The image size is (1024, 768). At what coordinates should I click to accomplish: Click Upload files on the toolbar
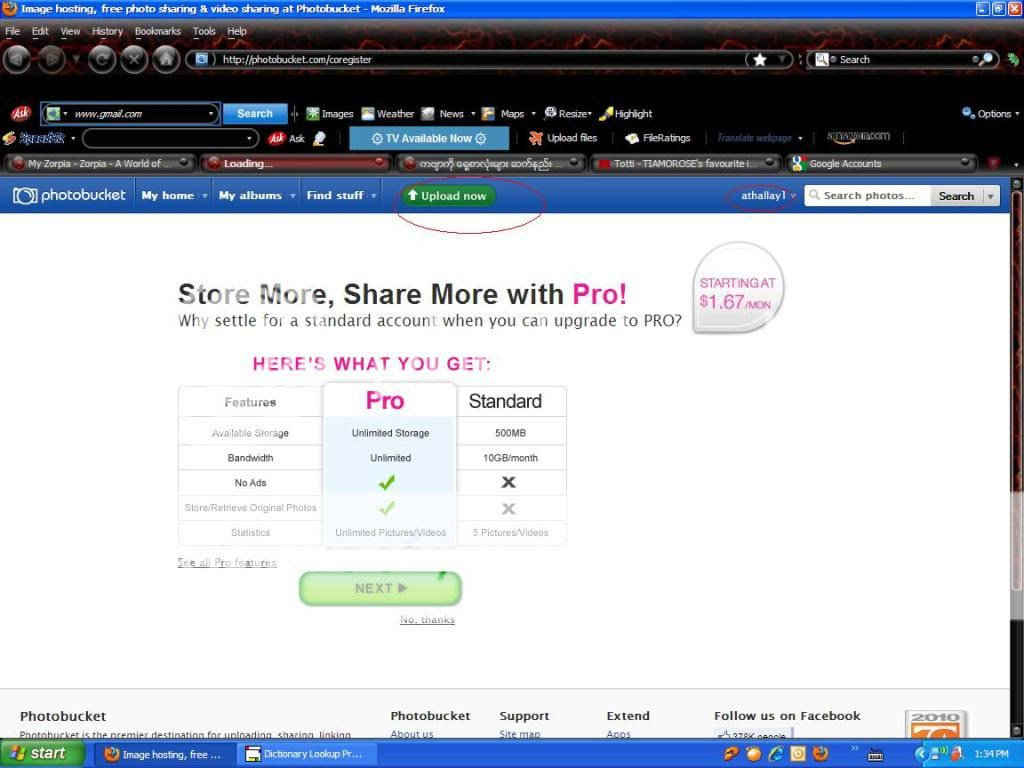point(563,138)
